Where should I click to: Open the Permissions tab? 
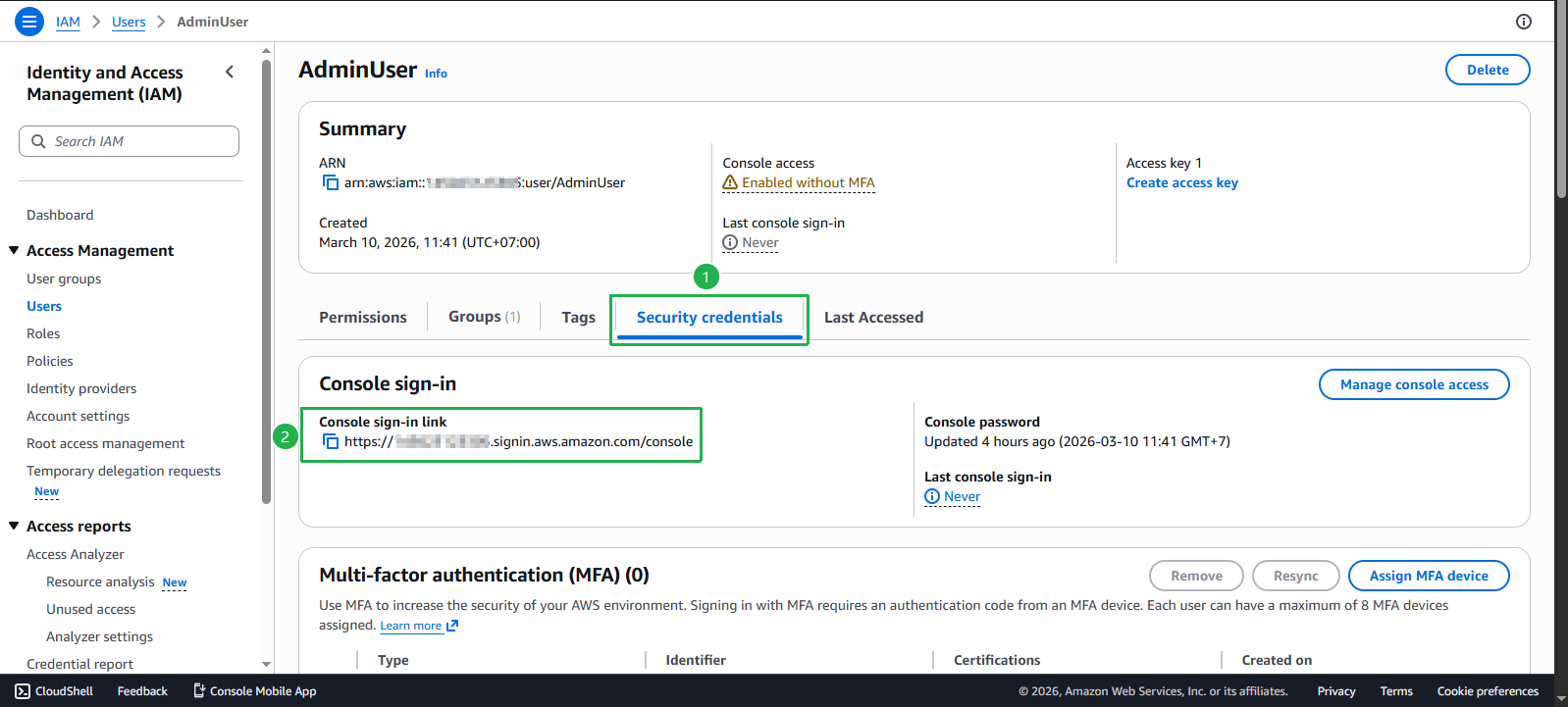[x=363, y=317]
